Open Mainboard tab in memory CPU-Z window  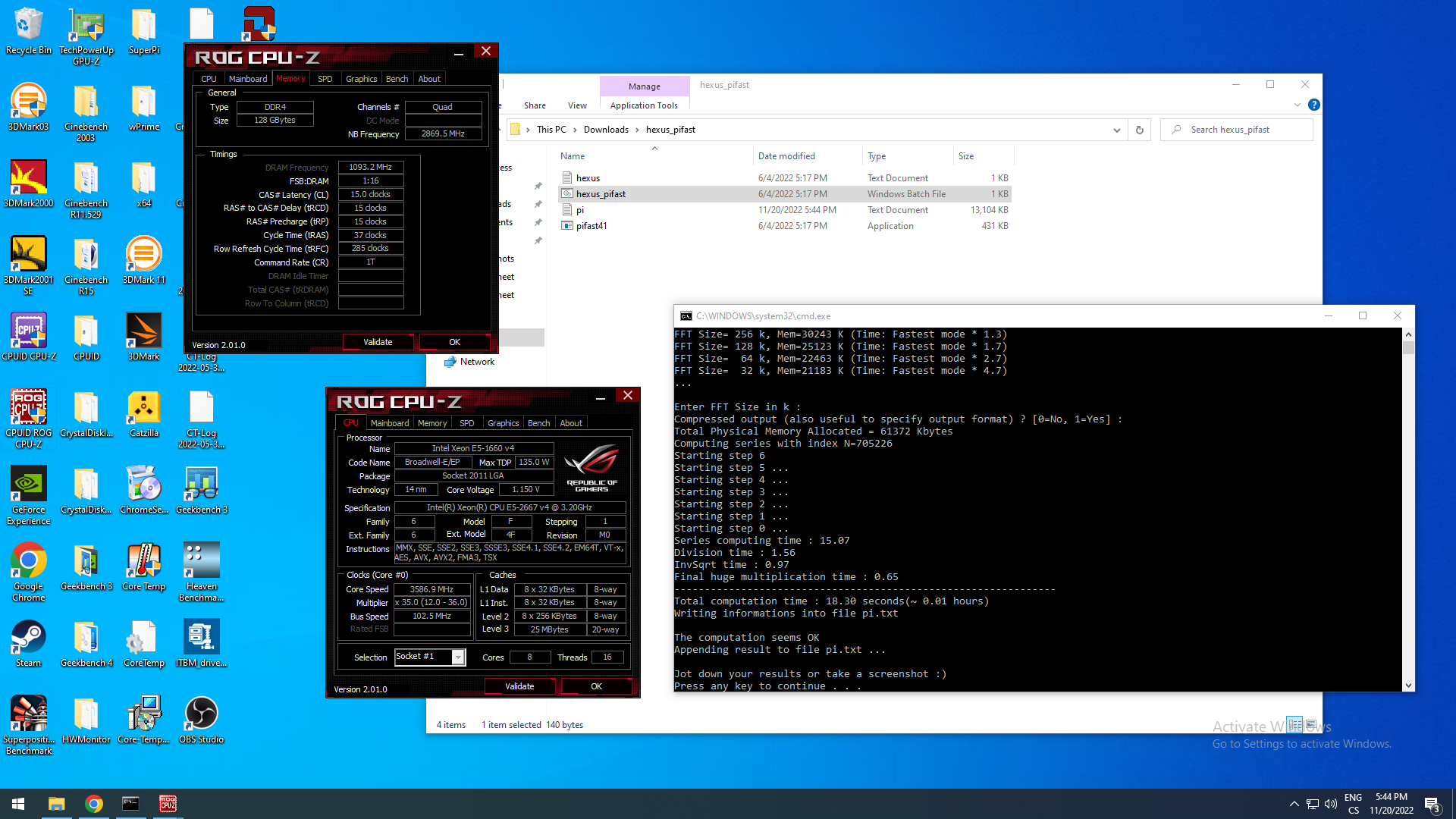point(248,79)
